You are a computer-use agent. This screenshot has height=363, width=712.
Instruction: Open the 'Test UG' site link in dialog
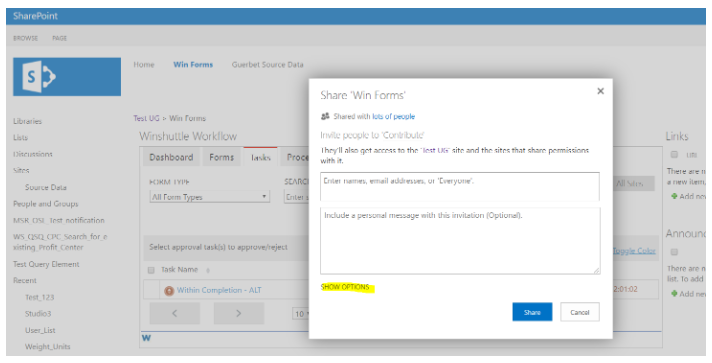click(x=435, y=150)
